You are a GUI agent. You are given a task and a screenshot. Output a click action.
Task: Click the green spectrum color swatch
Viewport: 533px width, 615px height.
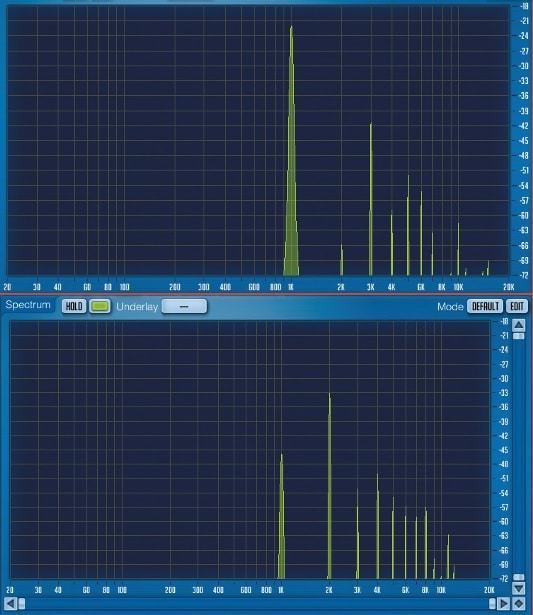100,306
